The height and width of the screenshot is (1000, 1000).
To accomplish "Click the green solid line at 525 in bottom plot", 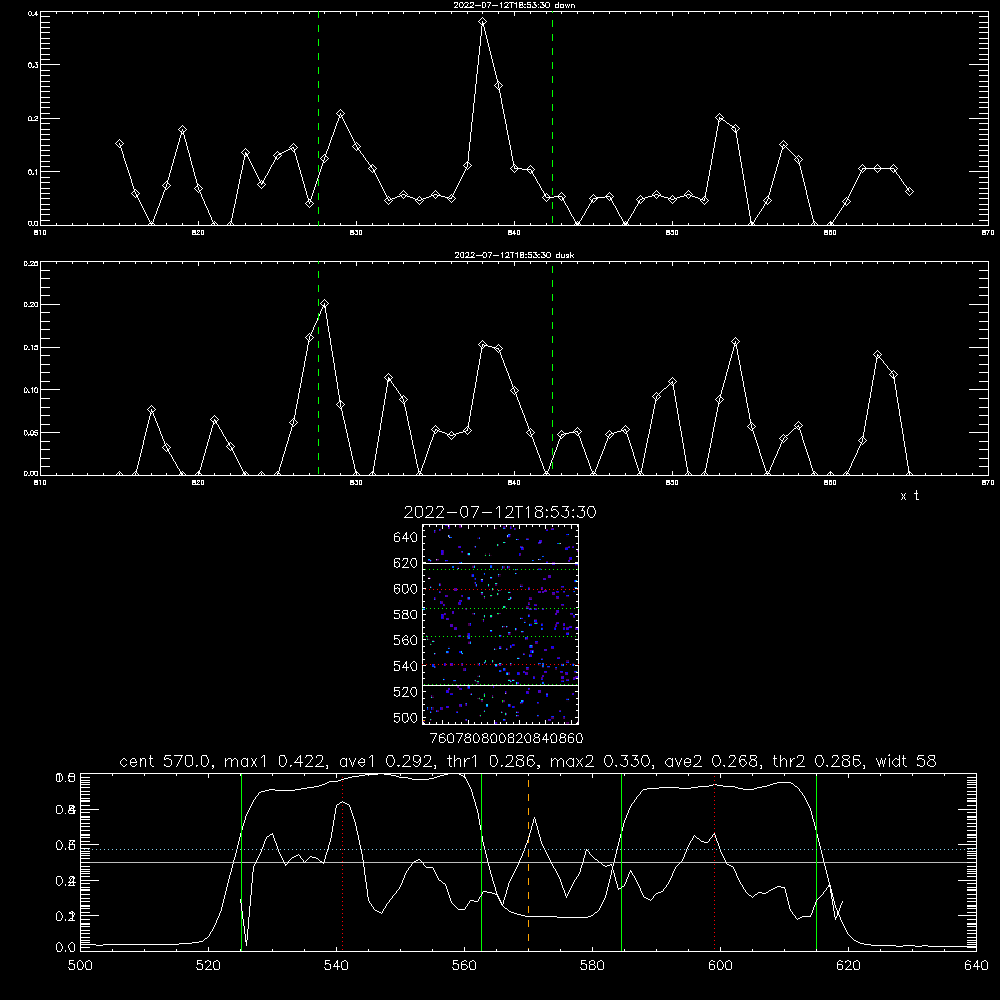I will tap(241, 861).
